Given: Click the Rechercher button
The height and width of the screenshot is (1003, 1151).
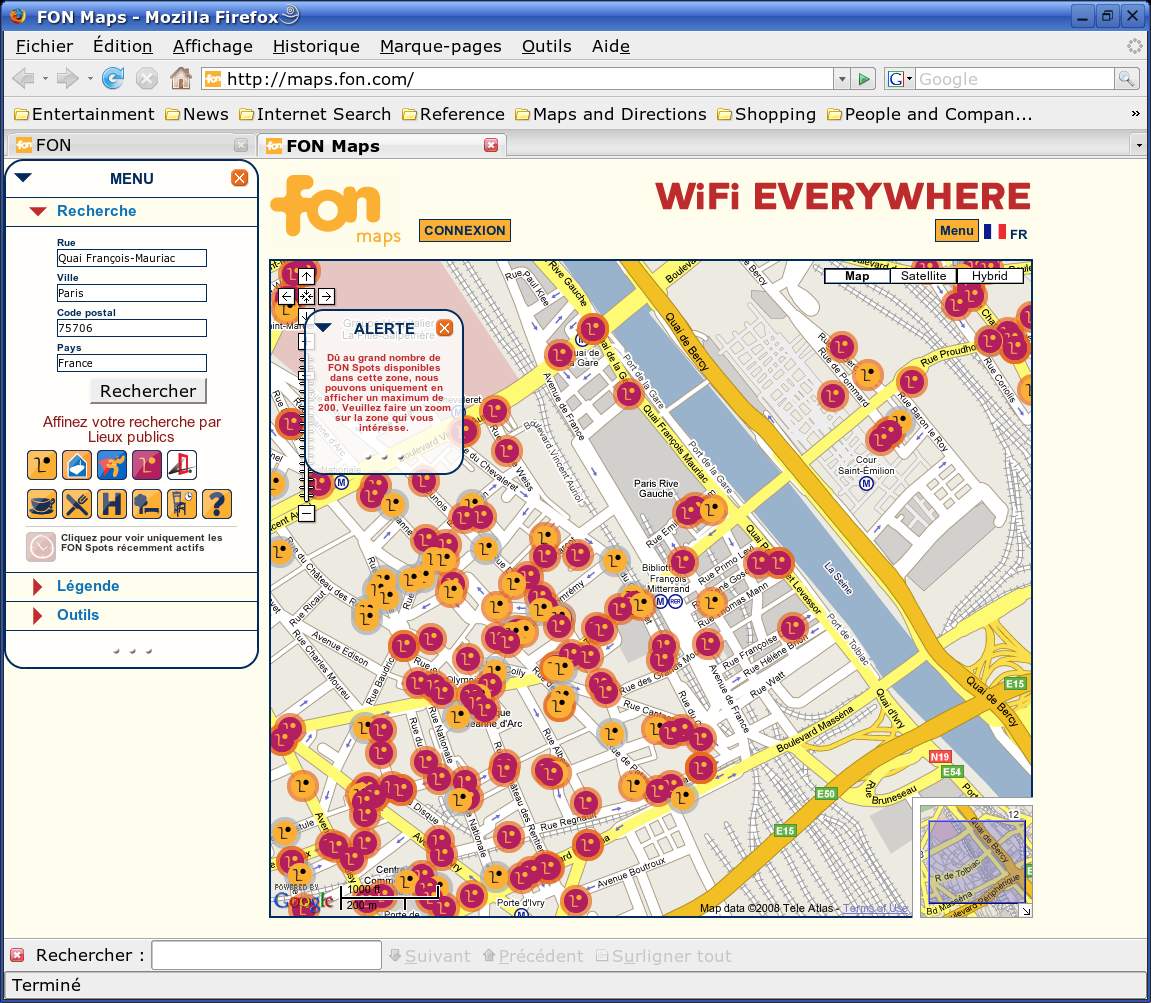Looking at the screenshot, I should 148,391.
